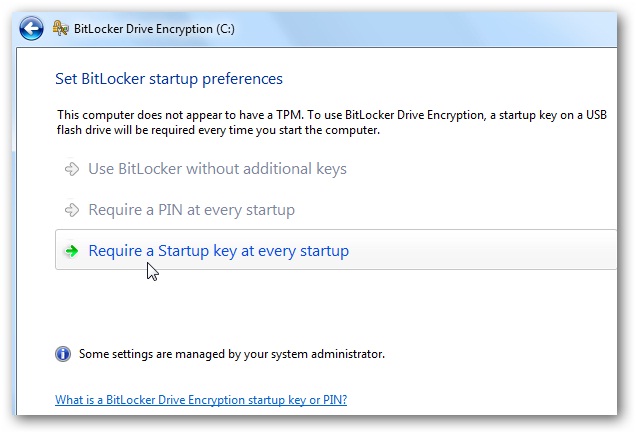Choose Require a PIN at every startup

(x=191, y=210)
